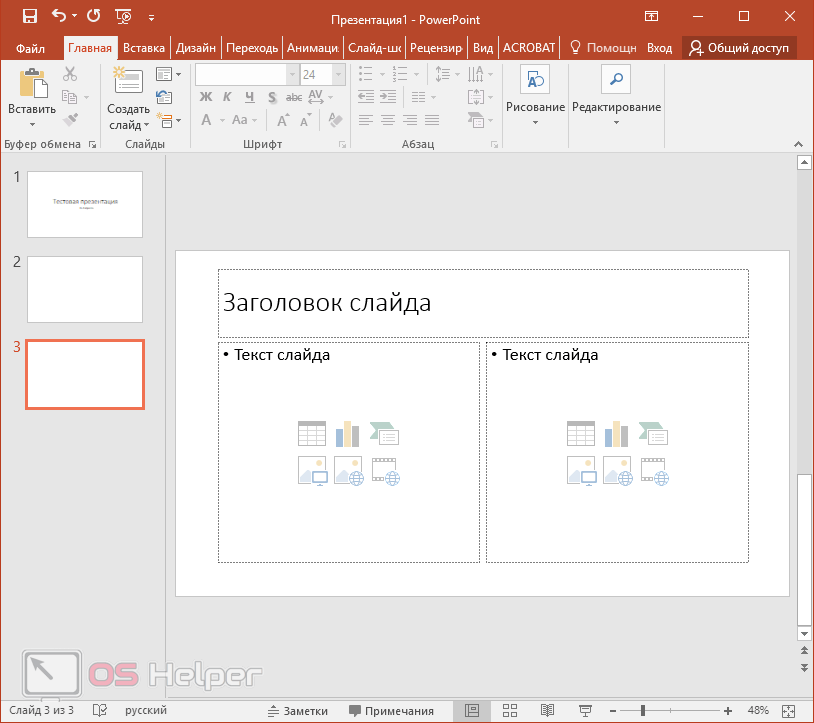The image size is (814, 723).
Task: Toggle strikethrough abc formatting
Action: coord(294,97)
